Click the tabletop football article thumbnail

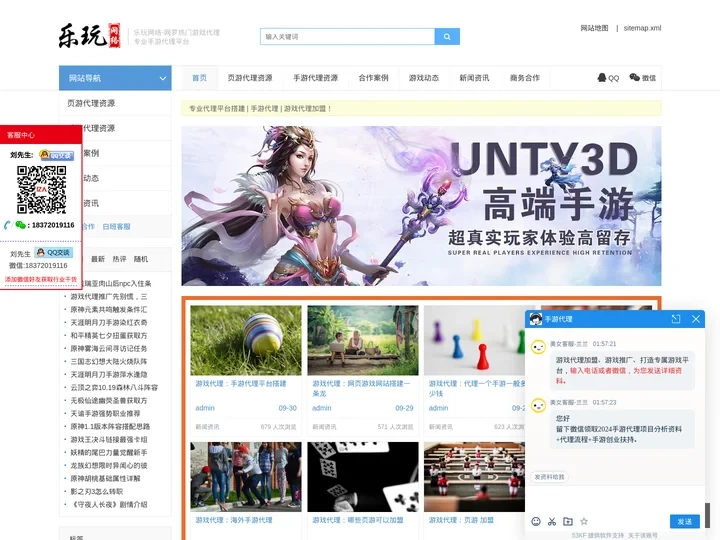[x=474, y=477]
